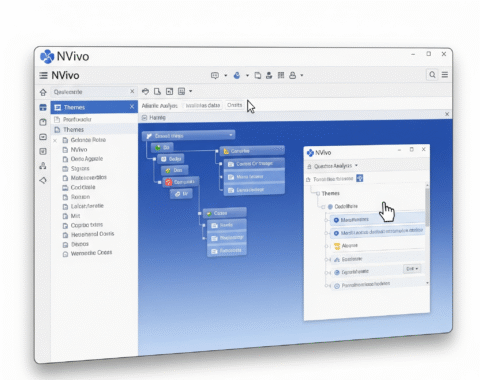480x380 pixels.
Task: Click the Compuils node with red icon
Action: click(x=180, y=182)
